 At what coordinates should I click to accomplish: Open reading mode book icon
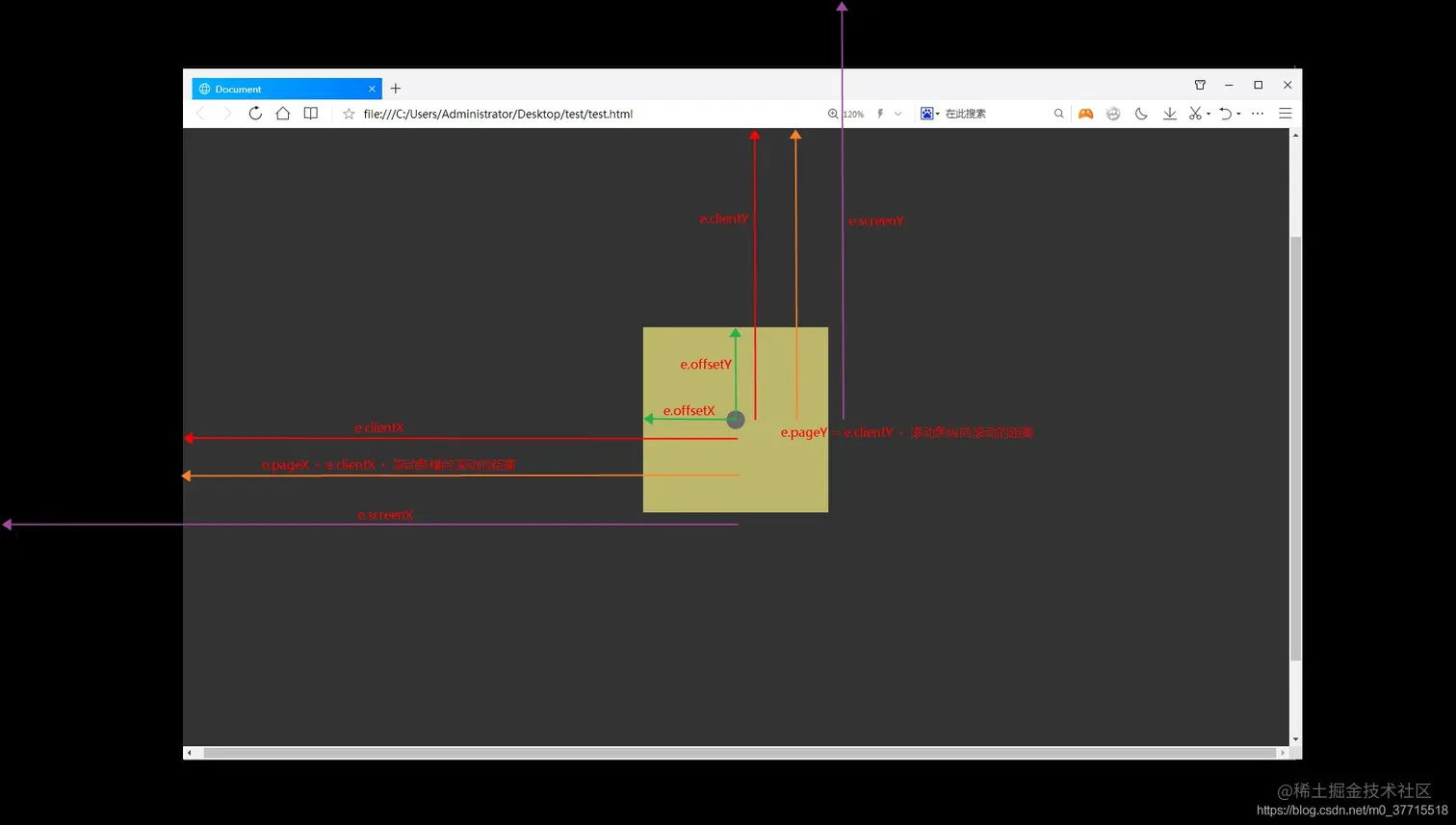[311, 114]
